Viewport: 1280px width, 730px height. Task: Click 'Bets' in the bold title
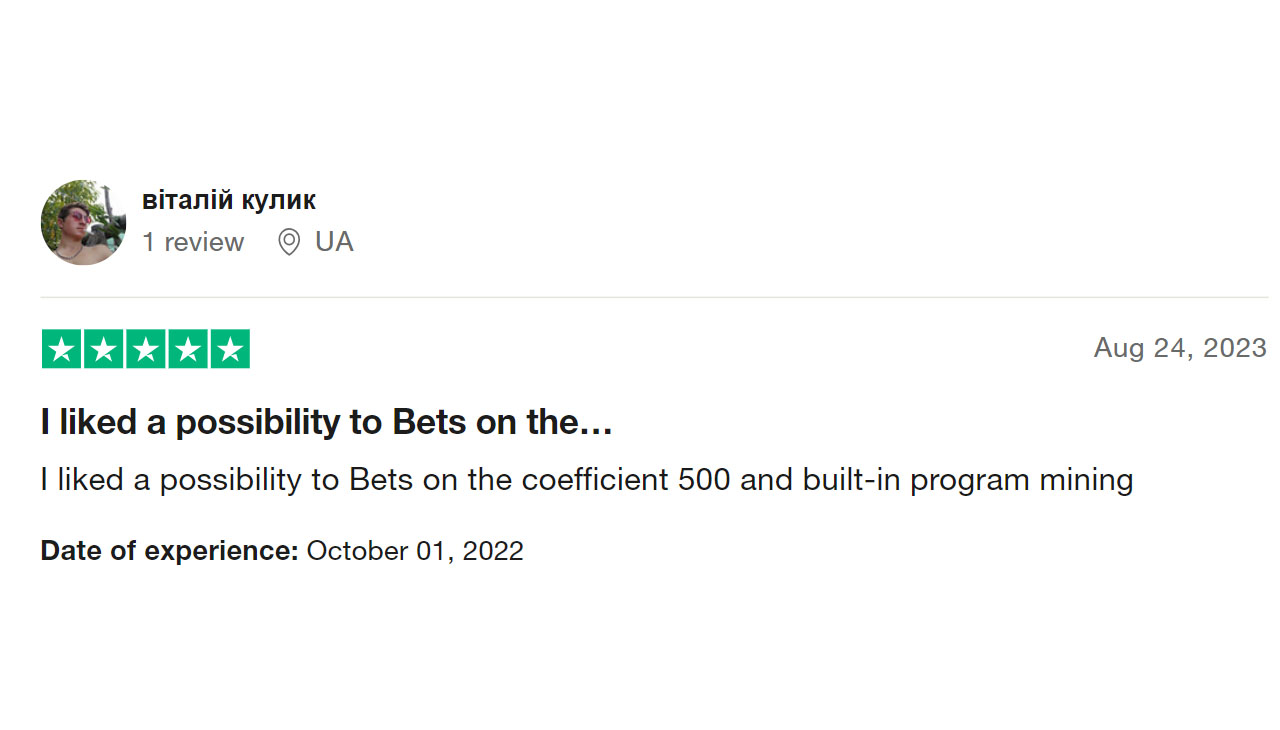429,423
